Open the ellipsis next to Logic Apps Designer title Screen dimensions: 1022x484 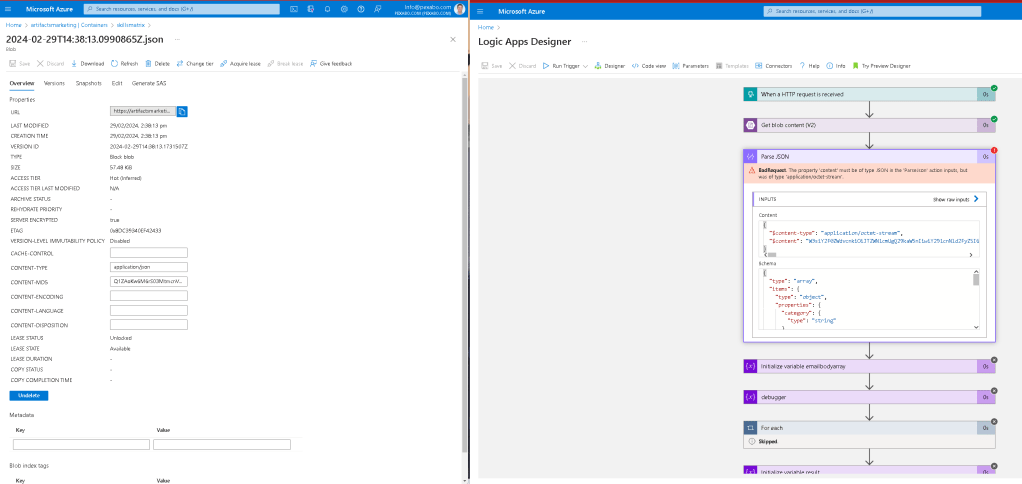[x=584, y=42]
